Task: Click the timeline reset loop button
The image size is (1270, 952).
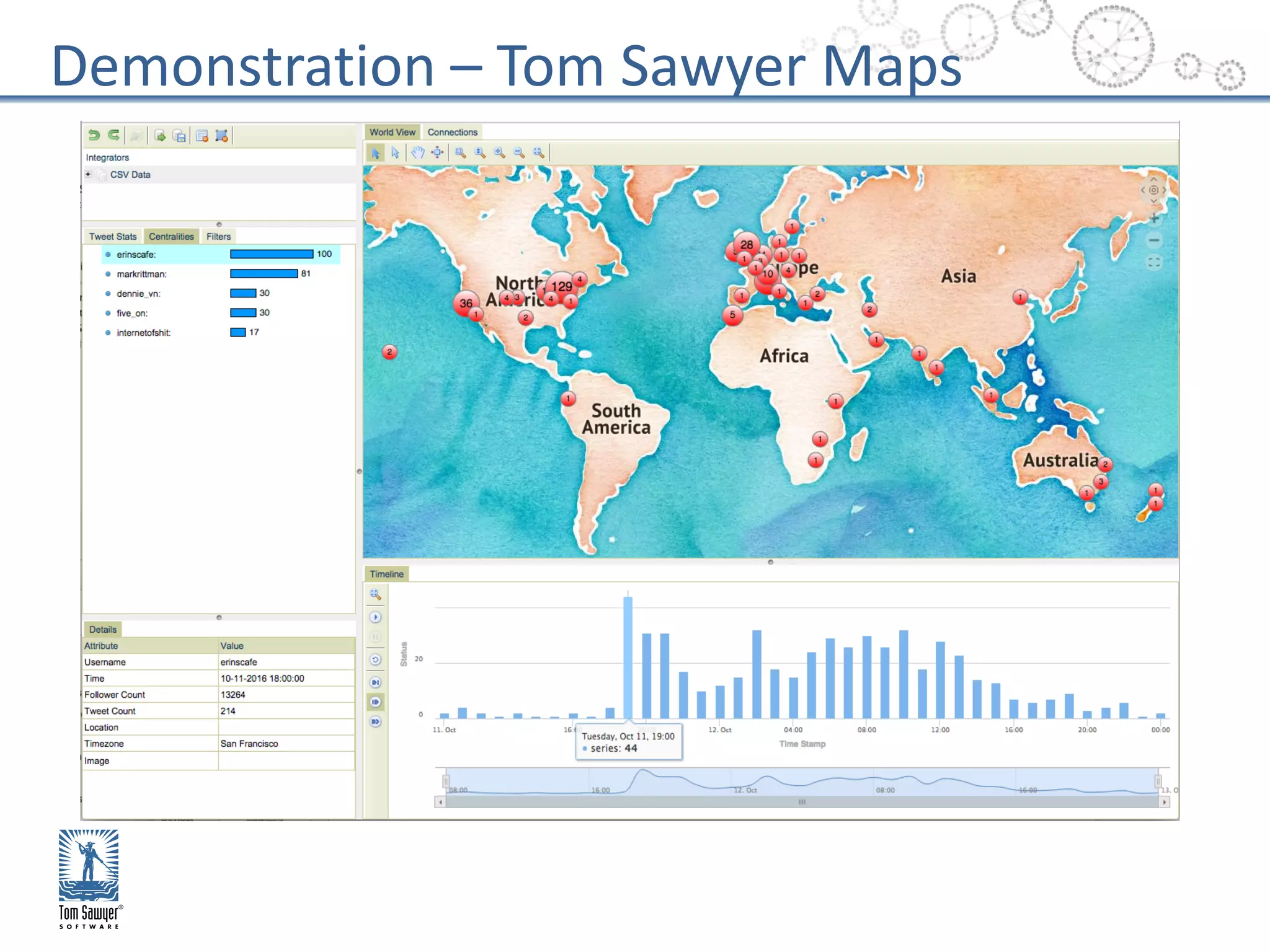Action: pyautogui.click(x=375, y=659)
